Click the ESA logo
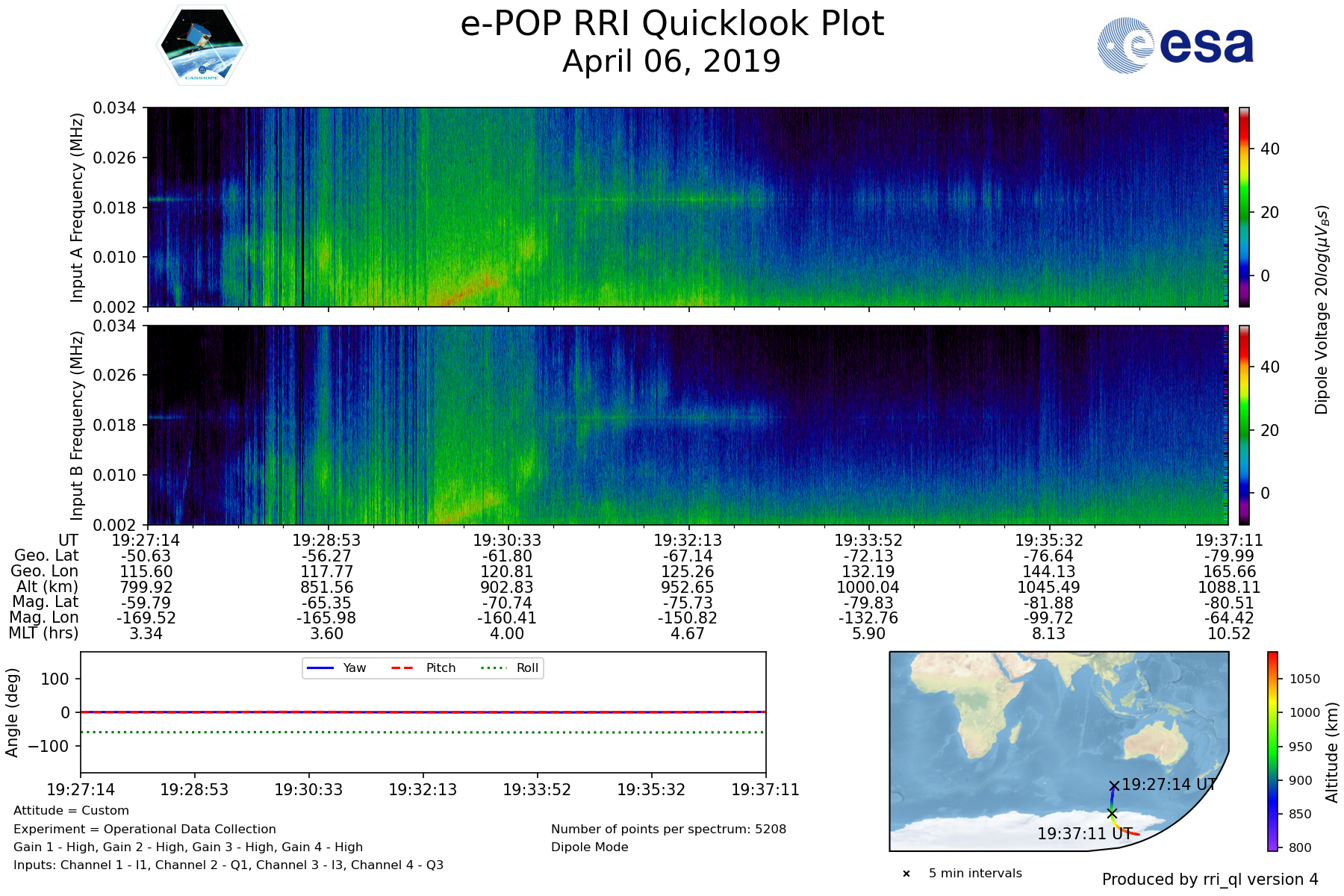1344x896 pixels. coord(1175,46)
